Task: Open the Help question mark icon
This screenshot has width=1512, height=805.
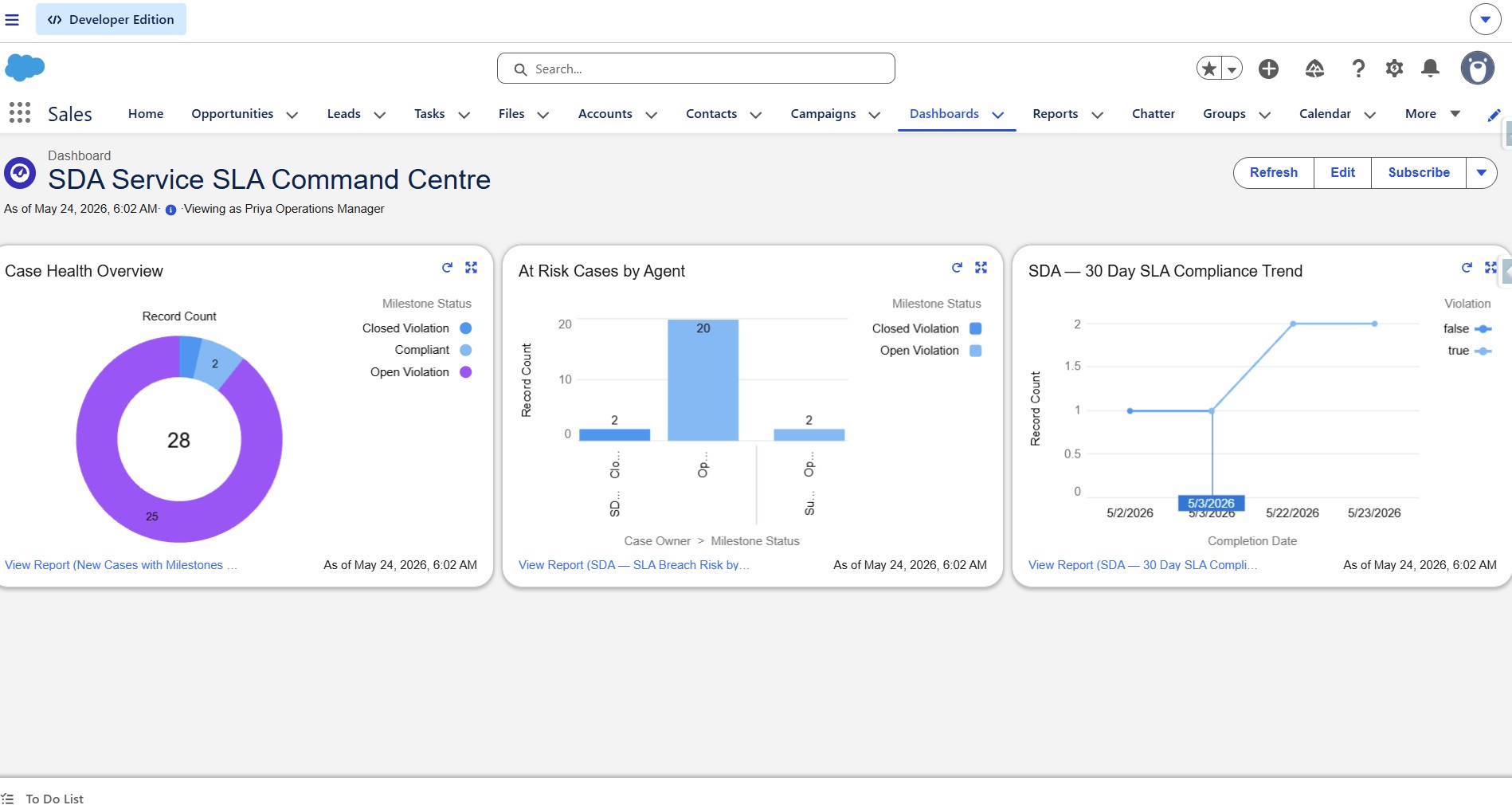Action: point(1358,69)
